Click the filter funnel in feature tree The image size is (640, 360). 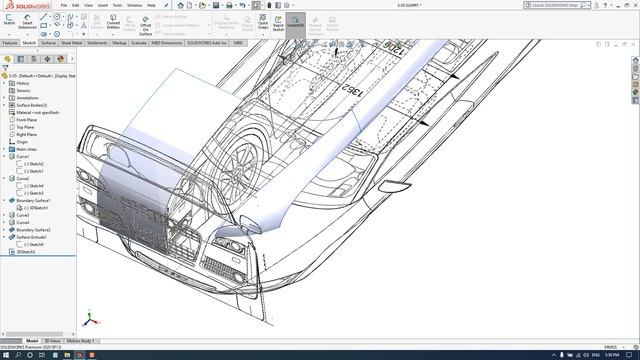click(5, 68)
